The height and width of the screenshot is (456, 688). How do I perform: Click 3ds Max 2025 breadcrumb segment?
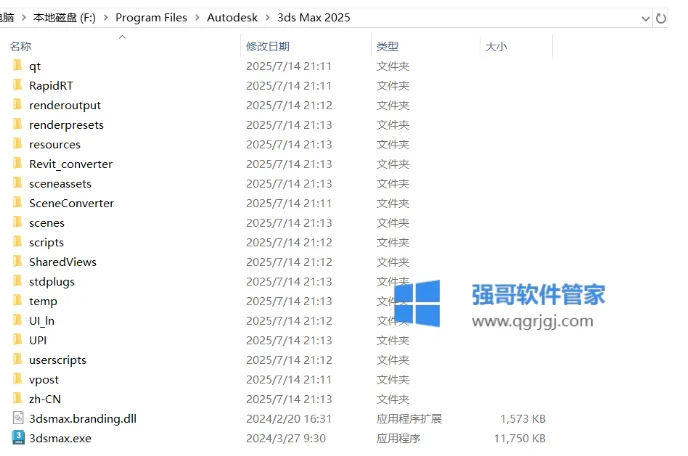314,18
